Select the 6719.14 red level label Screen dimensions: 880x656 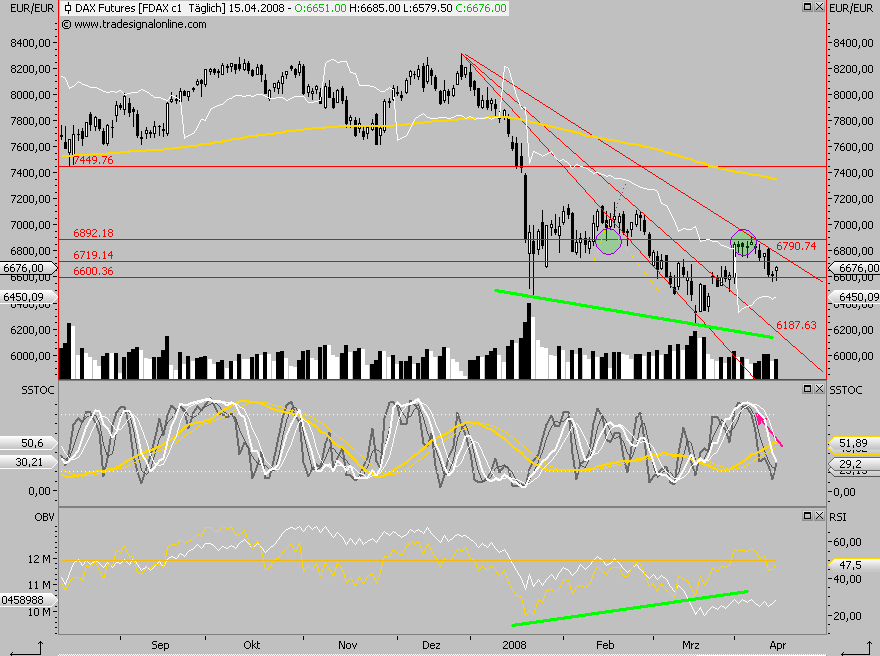(x=93, y=255)
